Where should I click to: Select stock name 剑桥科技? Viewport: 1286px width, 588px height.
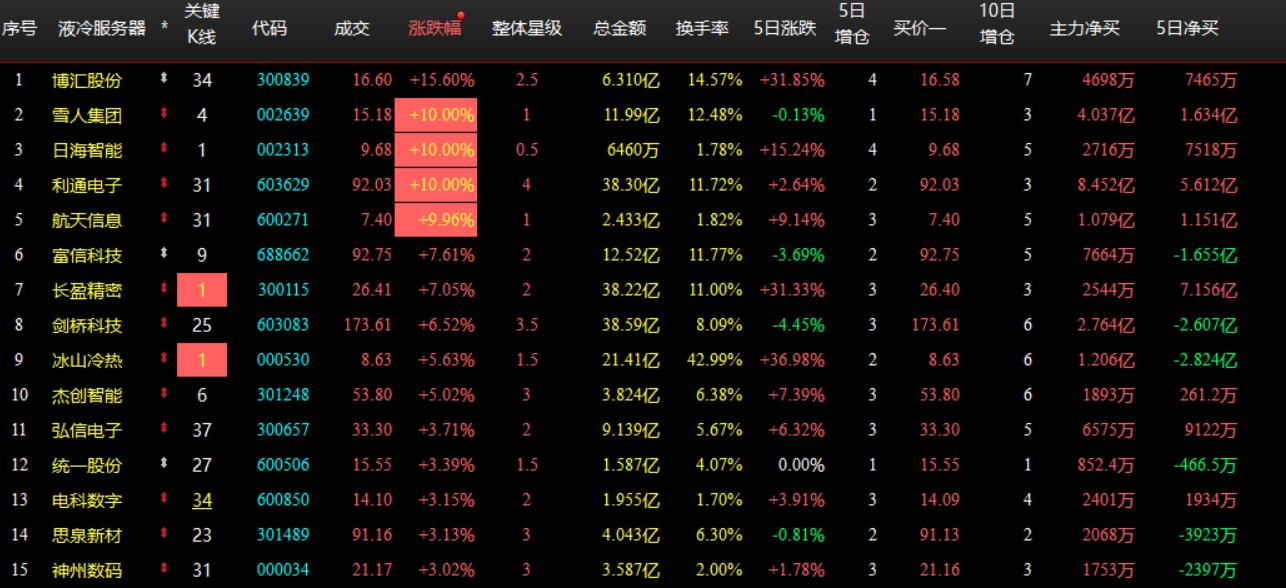tap(88, 325)
